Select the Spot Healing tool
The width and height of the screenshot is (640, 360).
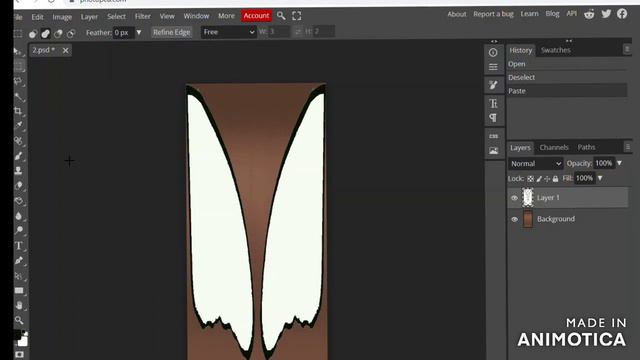point(18,141)
